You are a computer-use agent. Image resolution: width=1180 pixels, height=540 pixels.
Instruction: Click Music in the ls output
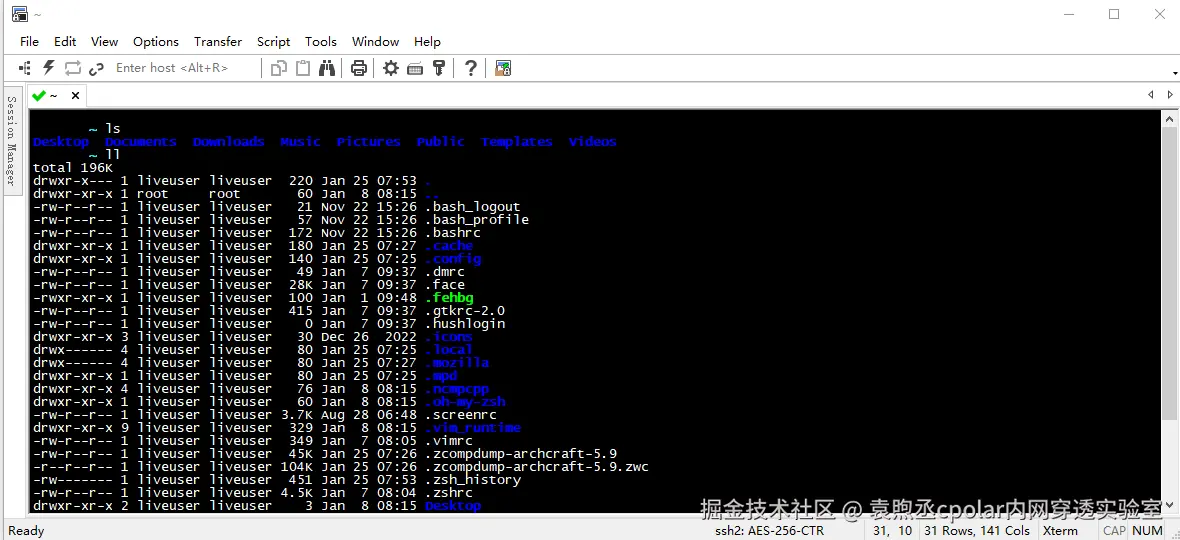pyautogui.click(x=300, y=141)
